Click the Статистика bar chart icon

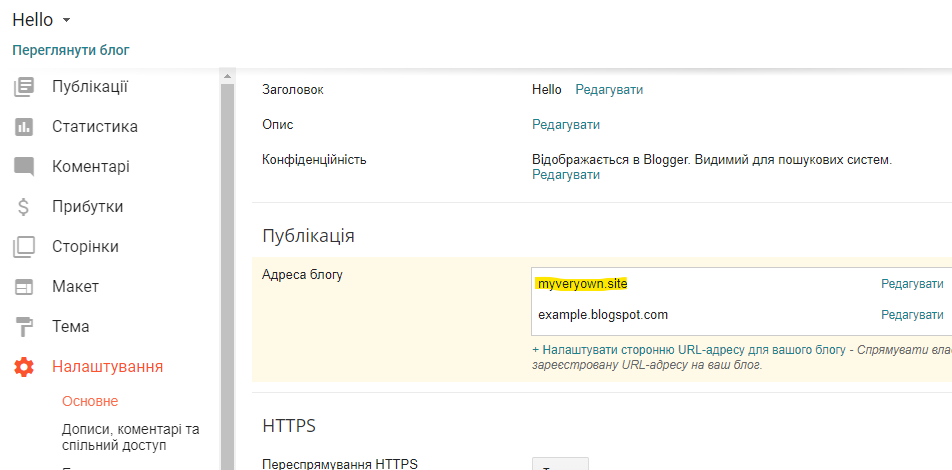click(24, 127)
